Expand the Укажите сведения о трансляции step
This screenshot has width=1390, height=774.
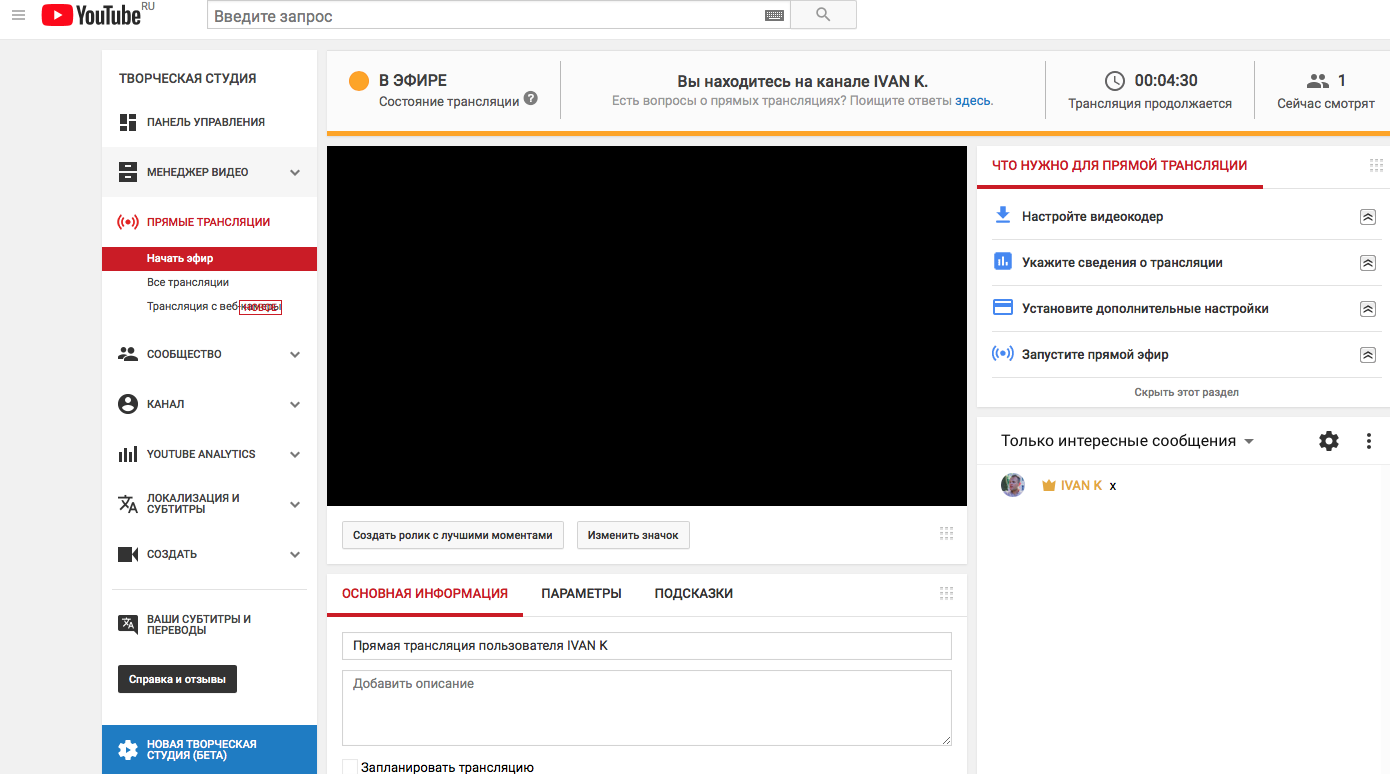click(x=1368, y=263)
